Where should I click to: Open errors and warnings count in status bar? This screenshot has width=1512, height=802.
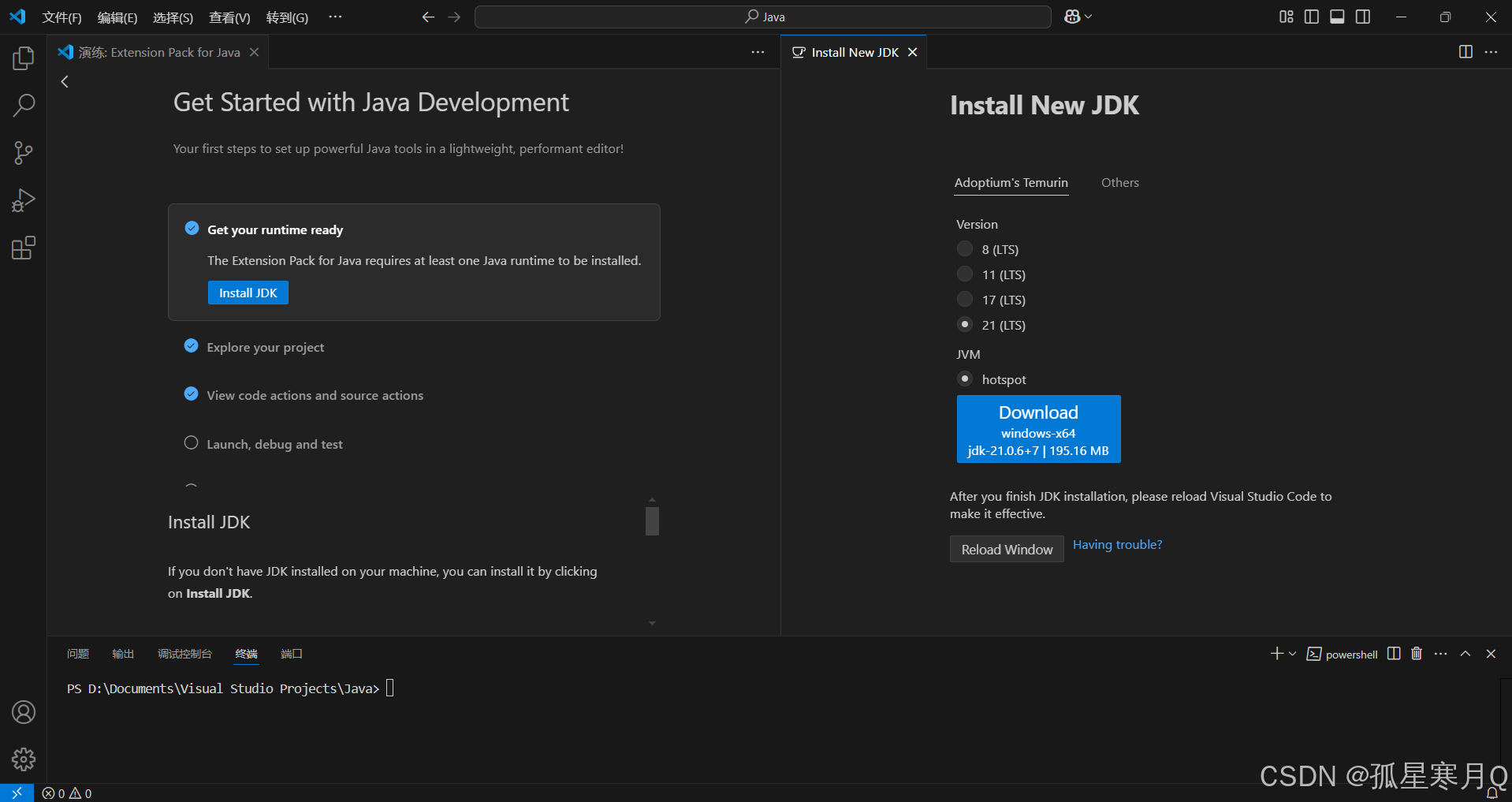coord(67,793)
